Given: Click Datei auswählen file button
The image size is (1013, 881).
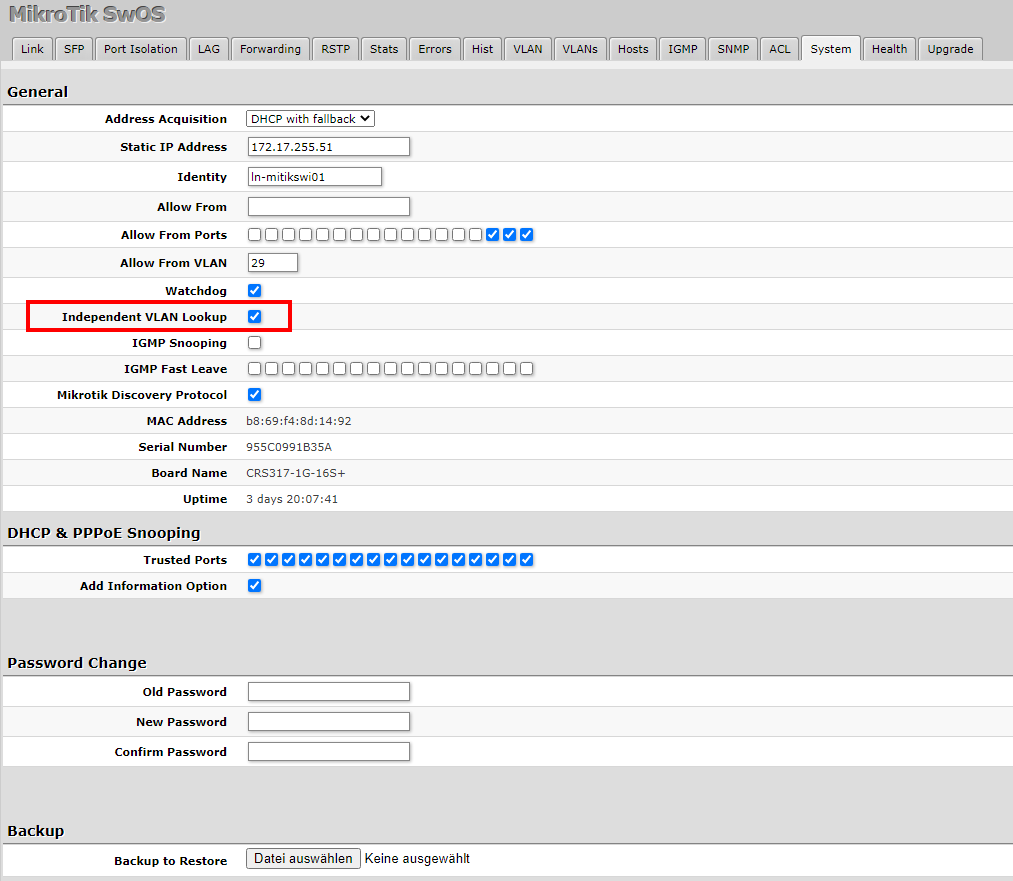Looking at the screenshot, I should [303, 858].
